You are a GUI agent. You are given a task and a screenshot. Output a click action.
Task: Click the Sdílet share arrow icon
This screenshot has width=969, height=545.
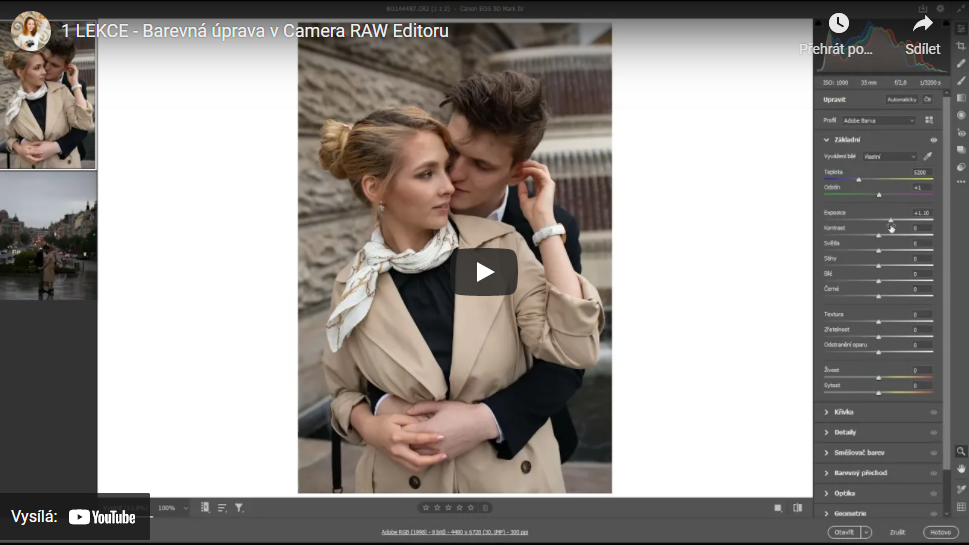(x=923, y=24)
